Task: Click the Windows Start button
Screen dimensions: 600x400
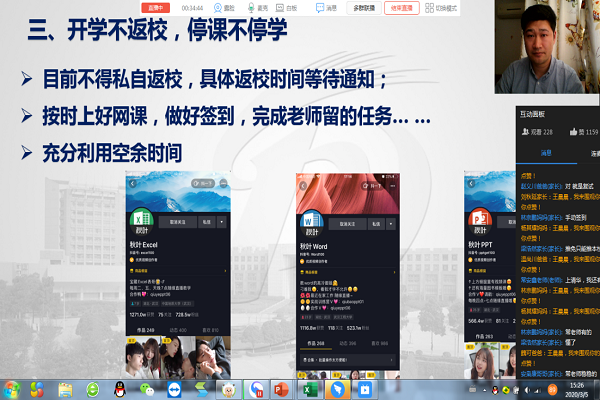Action: 14,387
